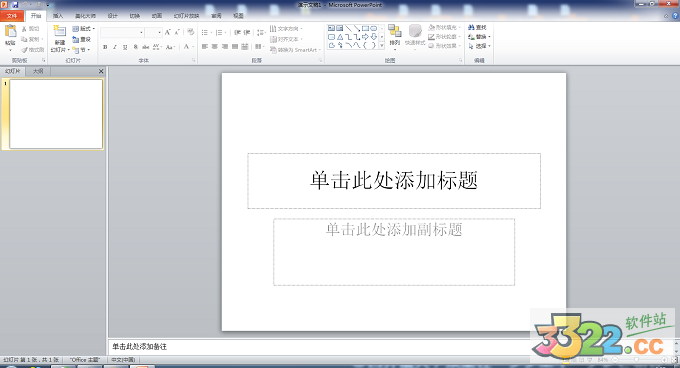Viewport: 680px width, 368px height.
Task: Toggle Bold formatting
Action: click(105, 47)
